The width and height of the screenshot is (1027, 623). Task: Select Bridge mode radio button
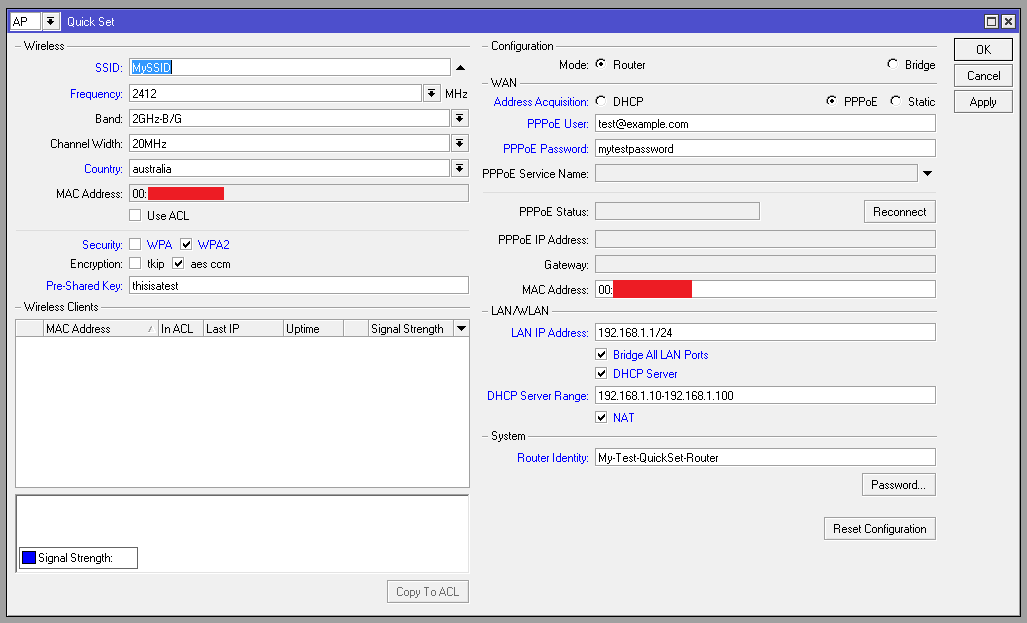click(892, 65)
